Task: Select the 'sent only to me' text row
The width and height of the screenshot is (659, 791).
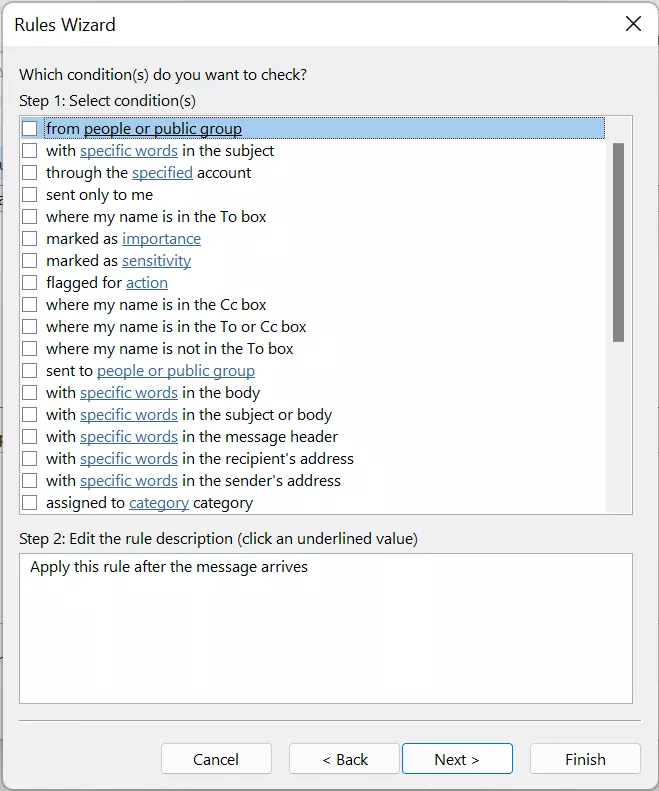Action: (x=99, y=195)
